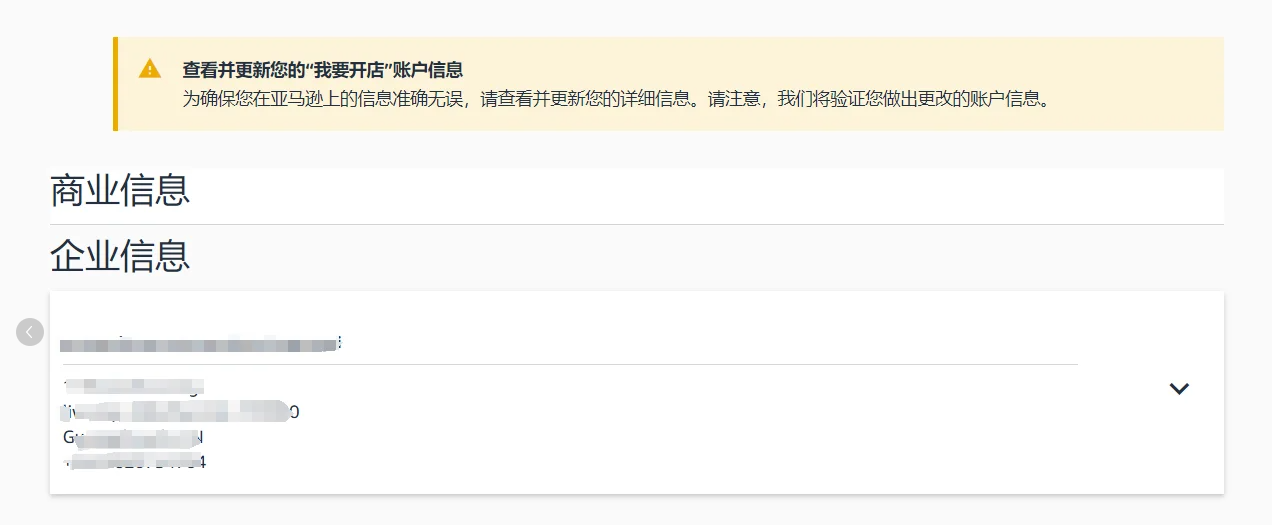This screenshot has width=1272, height=525.
Task: Click the bold alert title about “我要开店”账户信息
Action: pyautogui.click(x=322, y=70)
